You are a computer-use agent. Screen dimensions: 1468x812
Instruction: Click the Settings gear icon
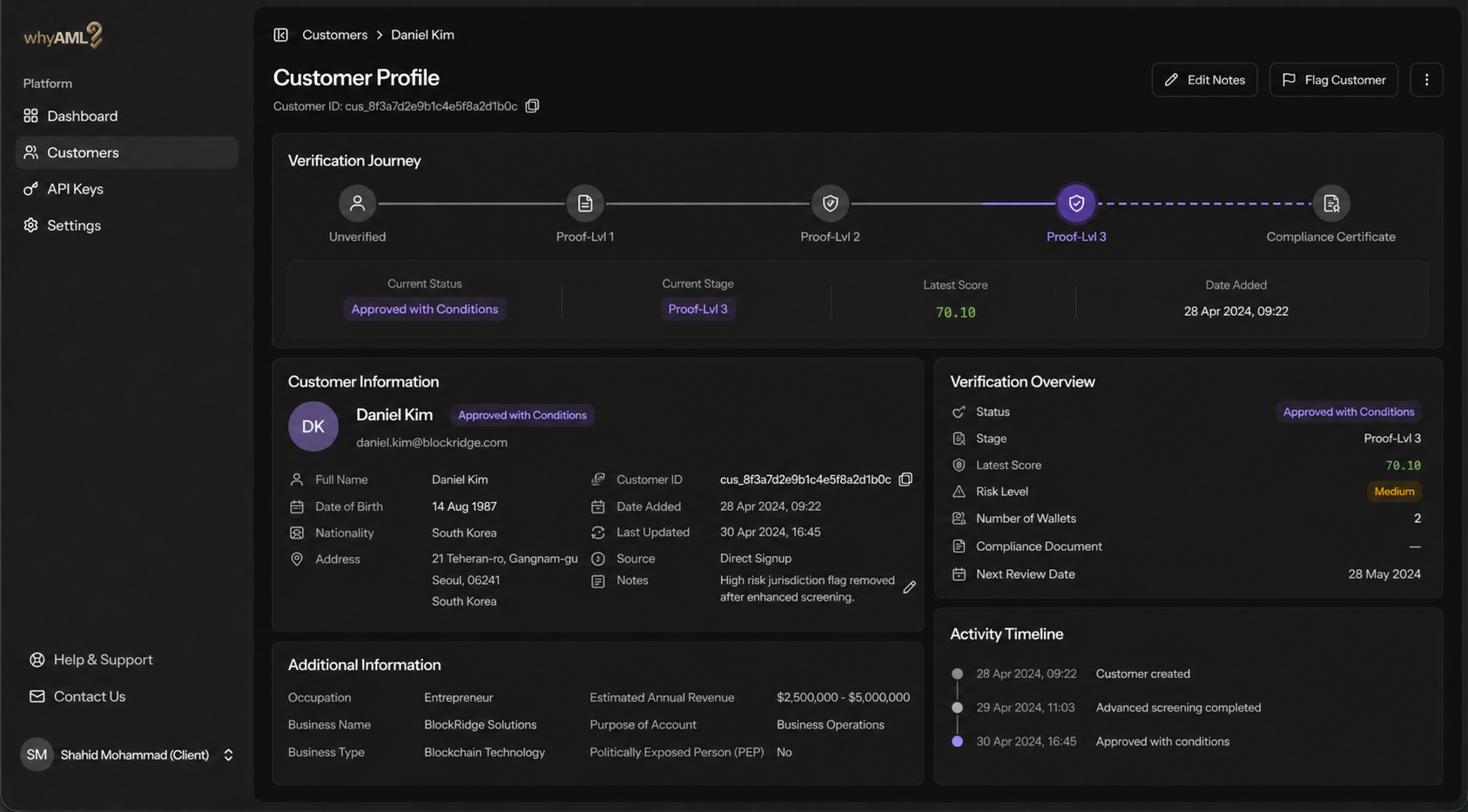click(x=31, y=225)
